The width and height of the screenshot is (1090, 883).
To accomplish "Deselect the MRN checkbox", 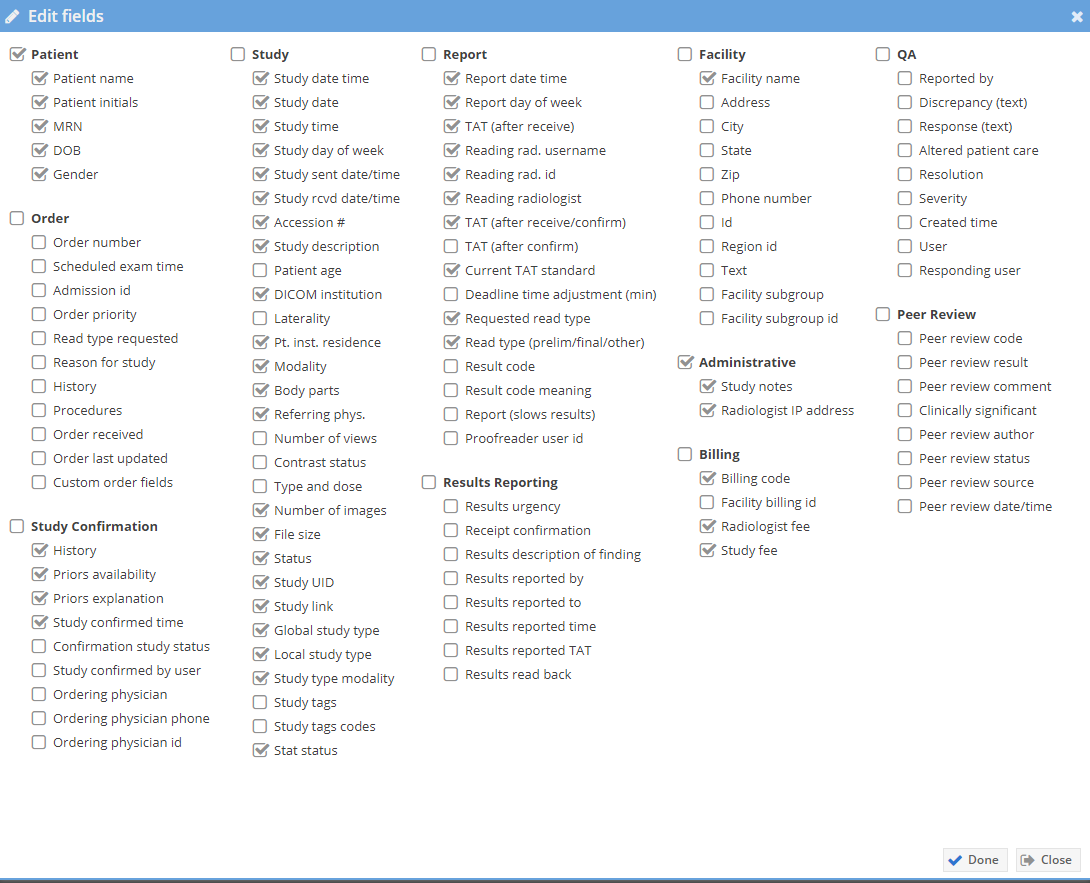I will click(40, 127).
